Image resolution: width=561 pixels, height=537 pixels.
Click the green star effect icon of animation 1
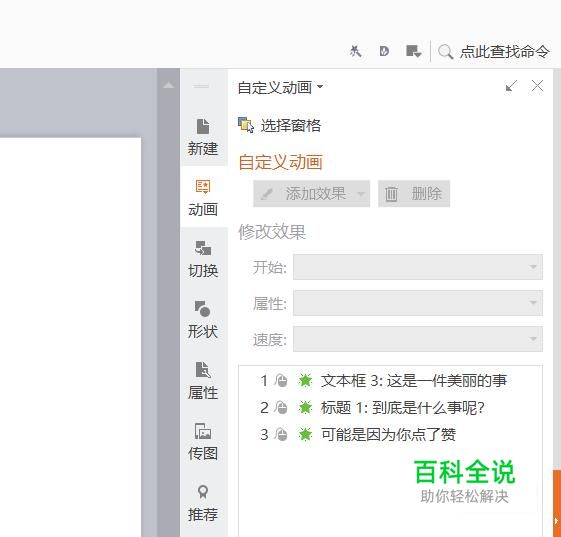[305, 380]
